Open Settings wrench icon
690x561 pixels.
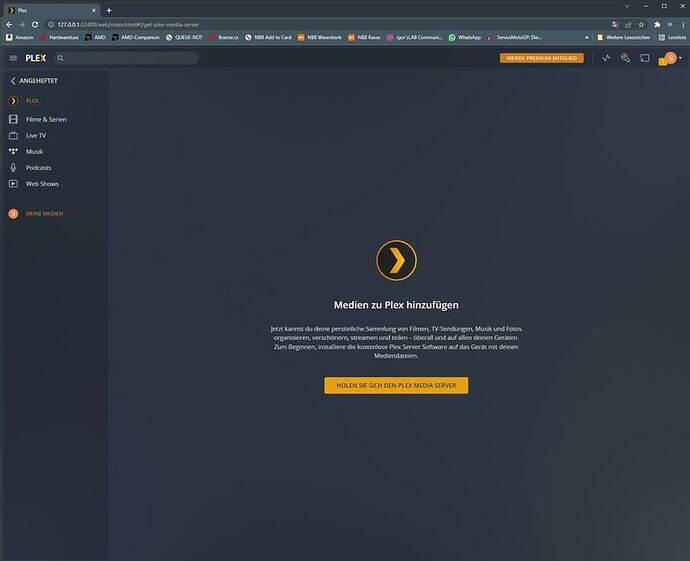(625, 58)
